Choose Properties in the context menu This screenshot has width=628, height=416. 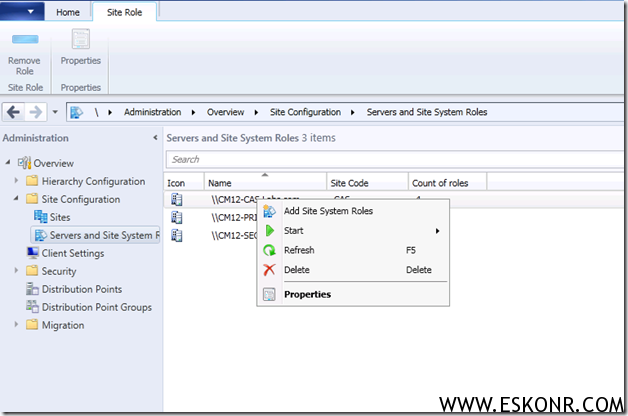[x=353, y=294]
